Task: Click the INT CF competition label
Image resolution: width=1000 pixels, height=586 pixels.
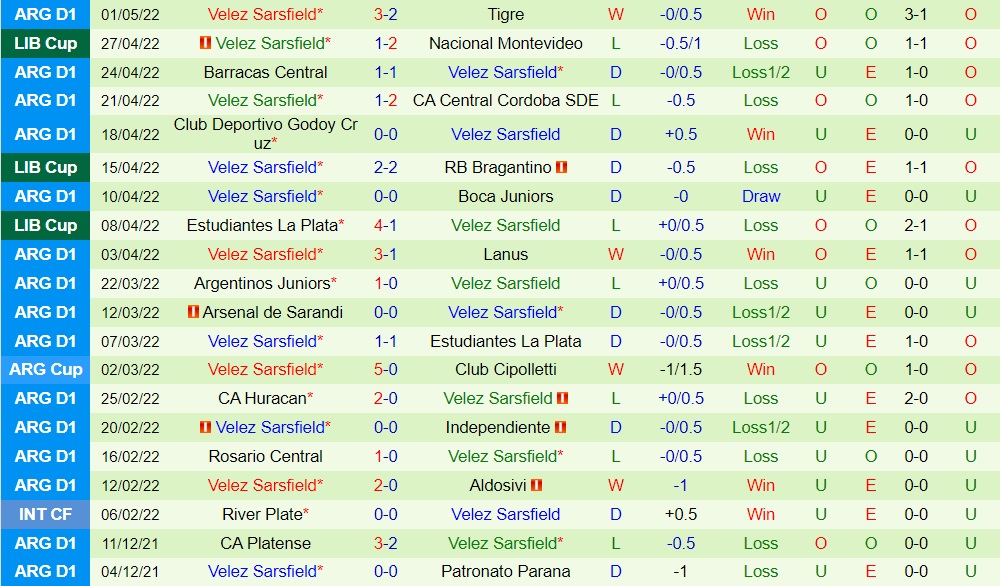Action: (46, 514)
